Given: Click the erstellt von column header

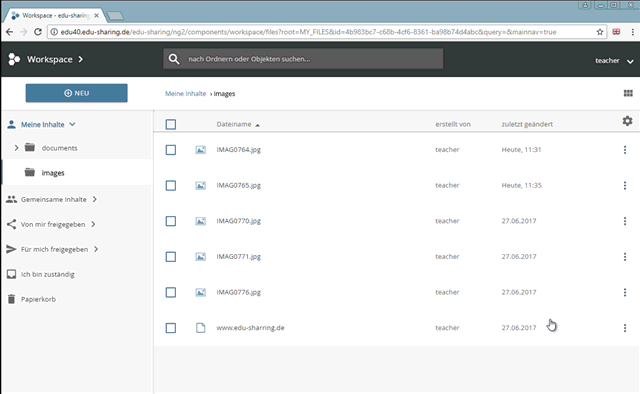Looking at the screenshot, I should [x=453, y=124].
